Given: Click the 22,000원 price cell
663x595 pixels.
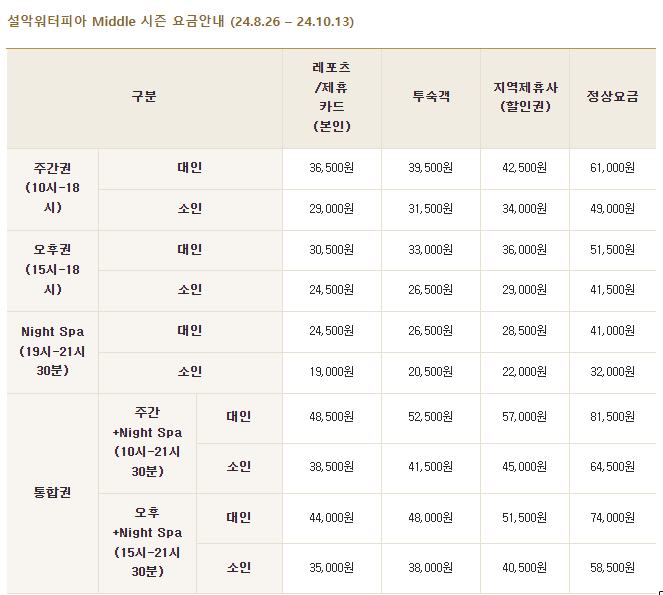Looking at the screenshot, I should (524, 372).
